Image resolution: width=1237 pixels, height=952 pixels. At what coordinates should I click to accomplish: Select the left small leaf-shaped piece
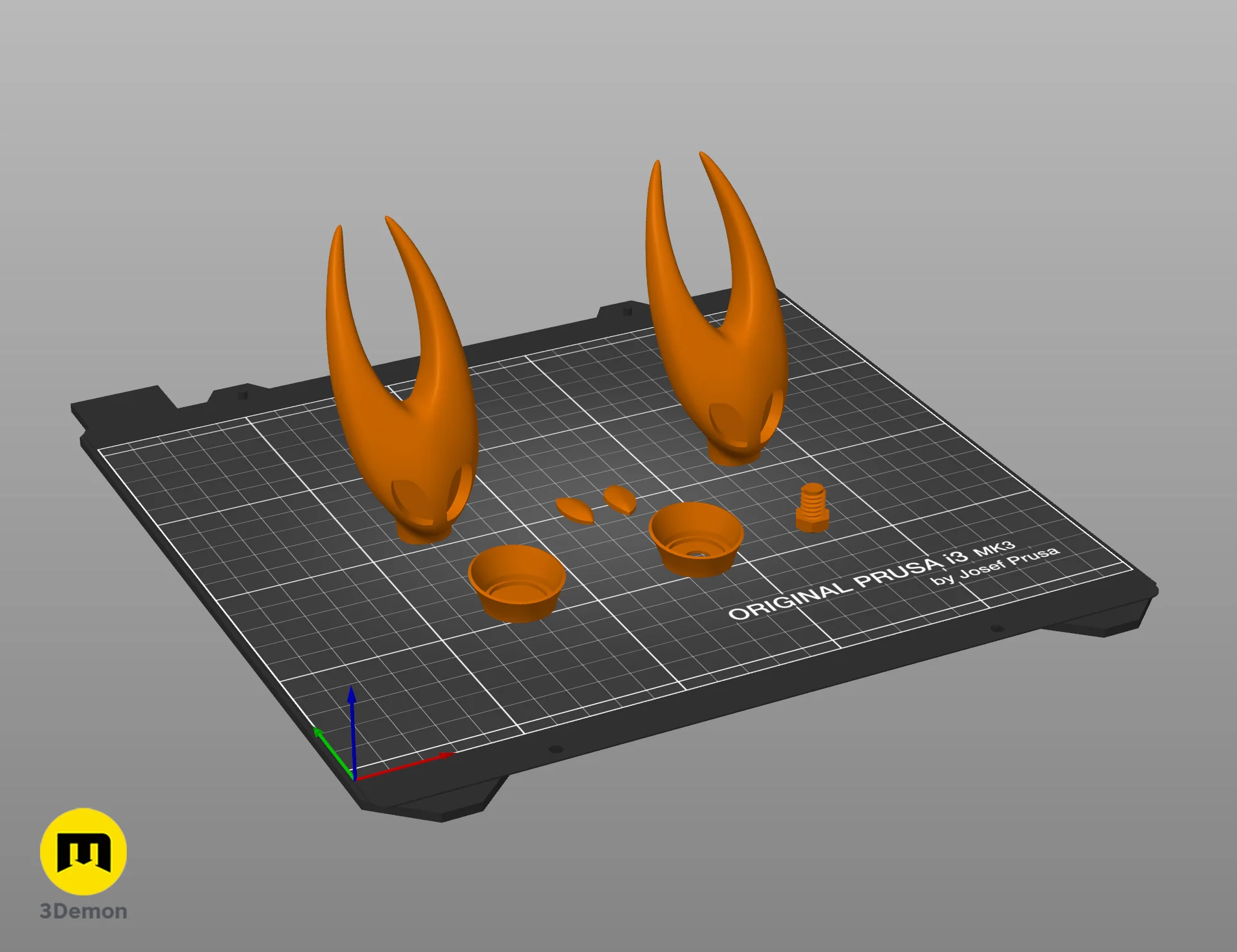point(575,510)
